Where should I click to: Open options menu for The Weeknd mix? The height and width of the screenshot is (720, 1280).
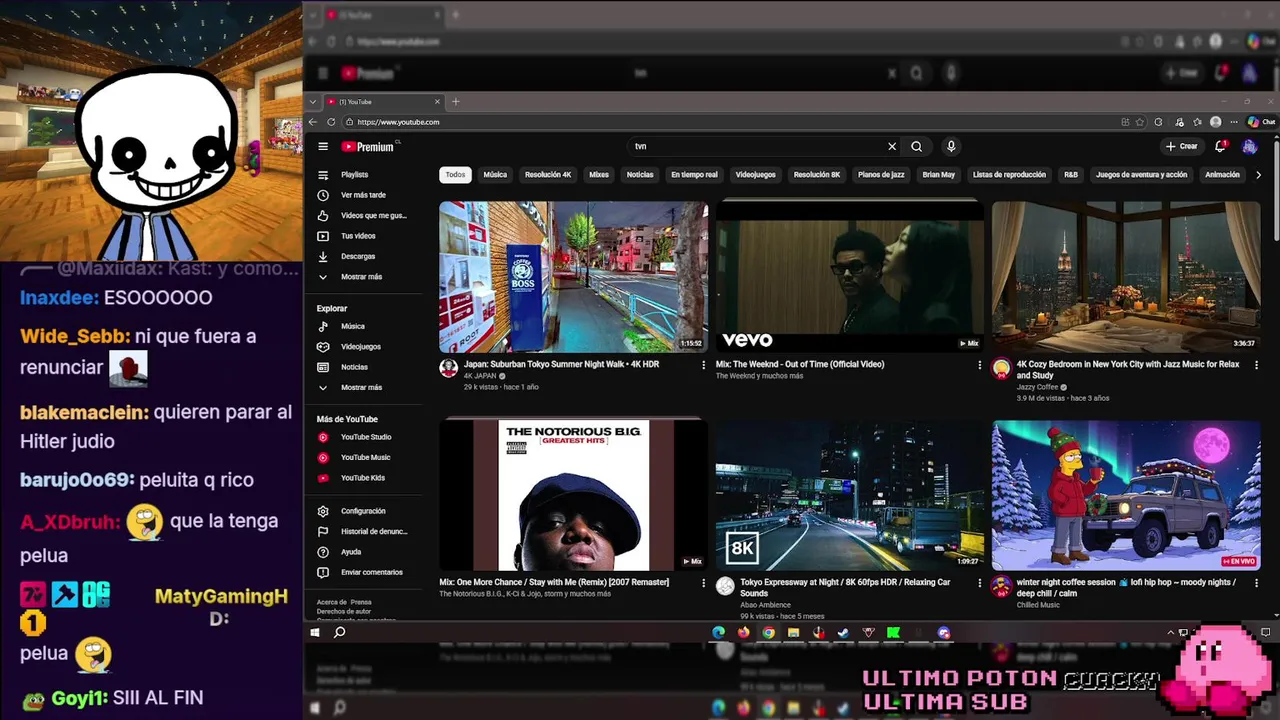pyautogui.click(x=979, y=365)
